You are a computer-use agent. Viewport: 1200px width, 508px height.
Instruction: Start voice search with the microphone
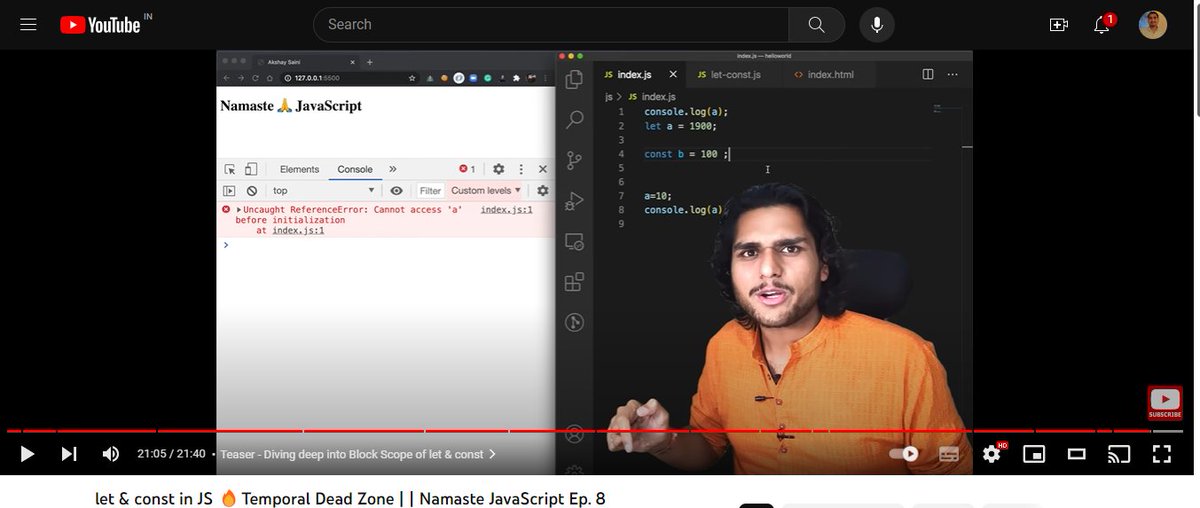coord(877,25)
